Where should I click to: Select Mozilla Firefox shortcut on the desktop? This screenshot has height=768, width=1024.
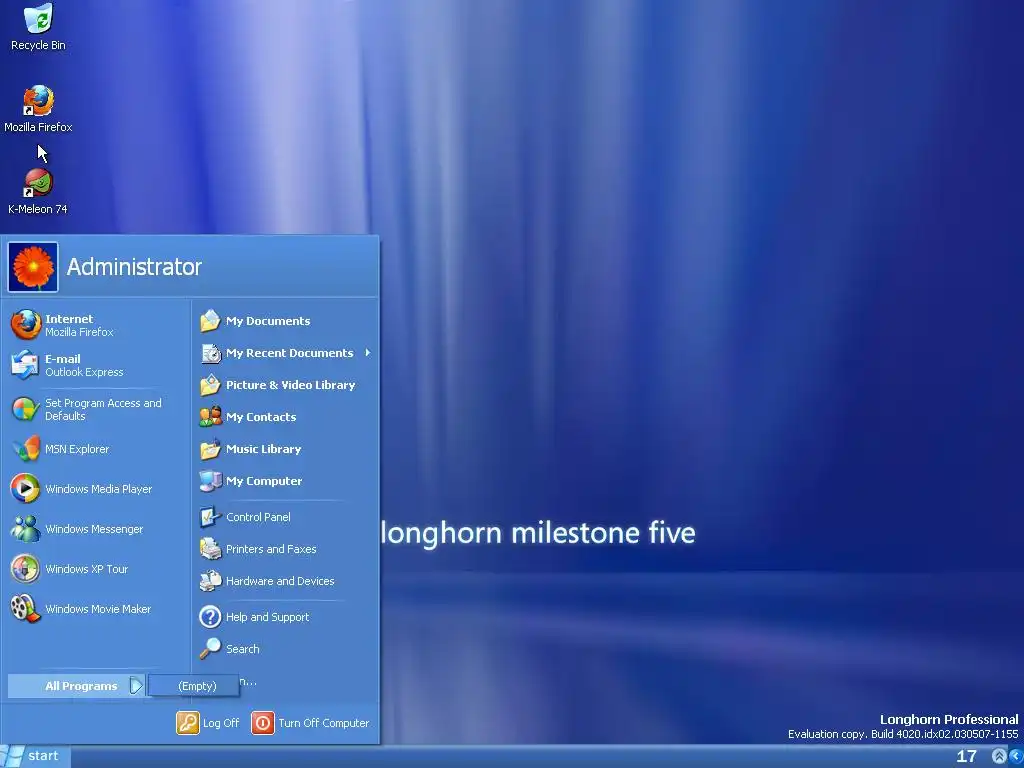[x=38, y=109]
